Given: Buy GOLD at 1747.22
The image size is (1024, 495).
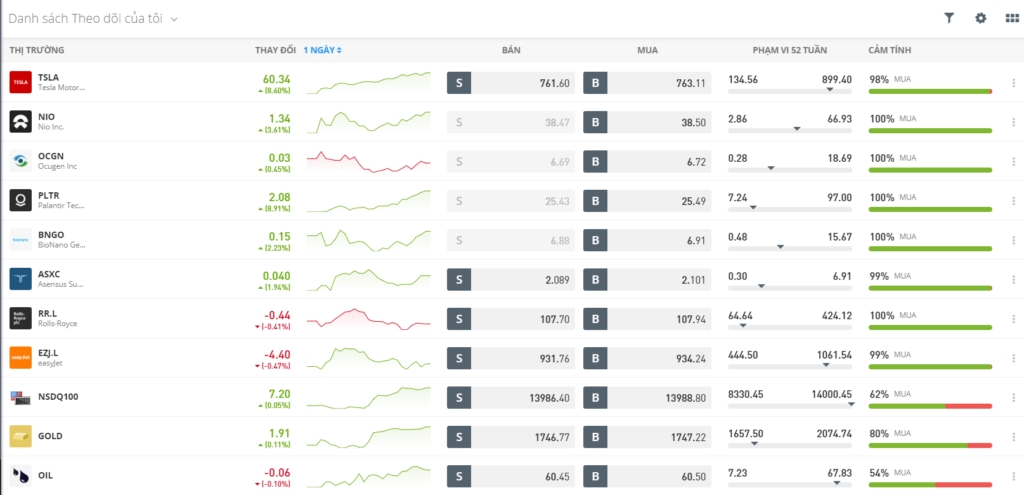Looking at the screenshot, I should tap(647, 436).
